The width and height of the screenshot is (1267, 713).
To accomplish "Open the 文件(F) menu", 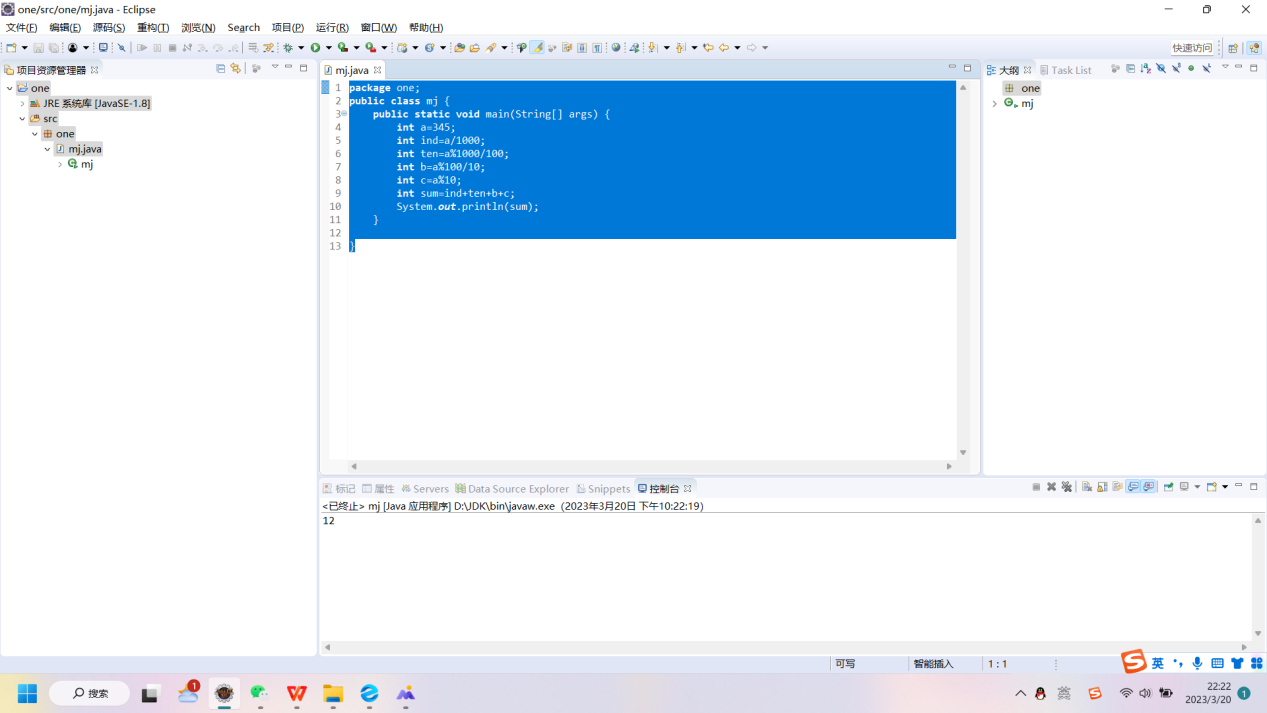I will tap(21, 27).
